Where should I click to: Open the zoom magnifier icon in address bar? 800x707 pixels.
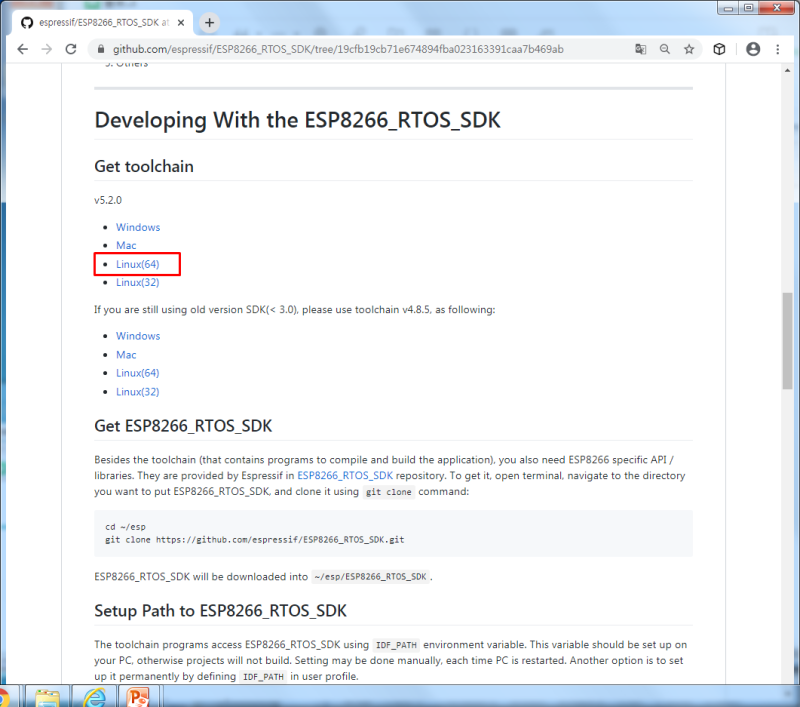pos(665,49)
